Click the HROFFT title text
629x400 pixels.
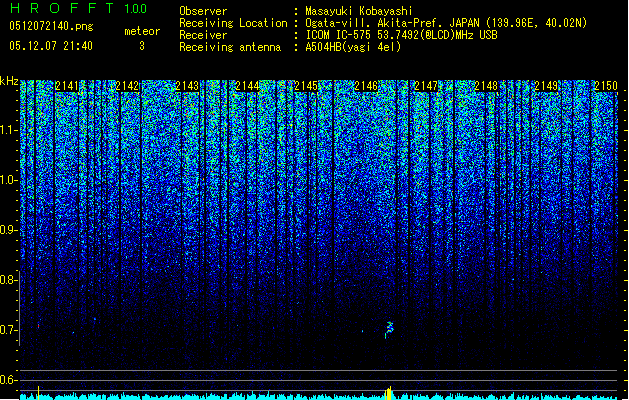[63, 8]
